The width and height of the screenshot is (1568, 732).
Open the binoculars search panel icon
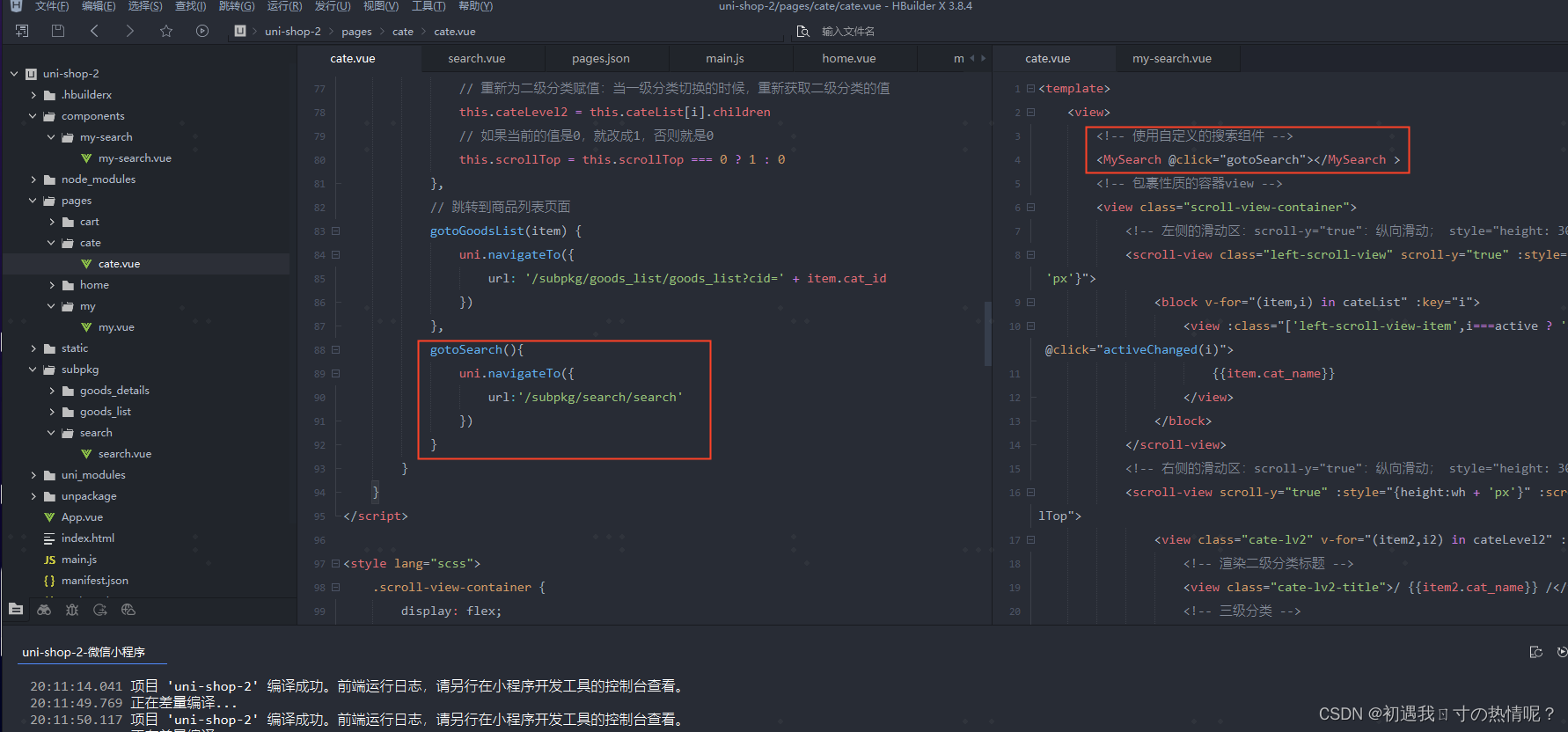(44, 609)
